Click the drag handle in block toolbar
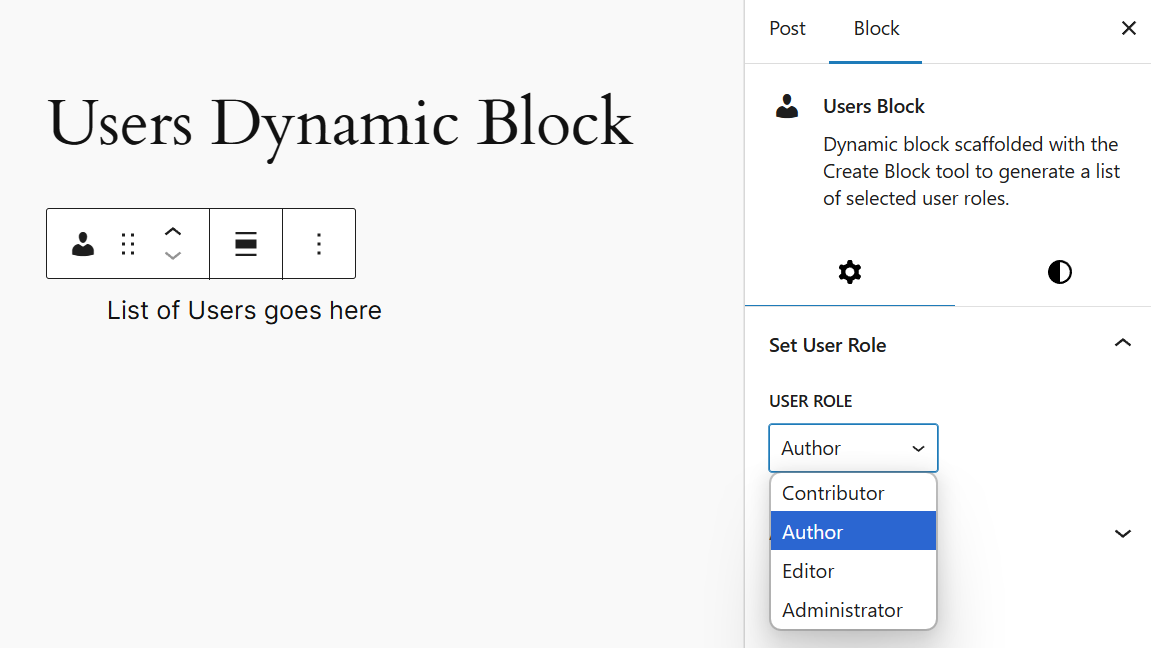 [x=128, y=244]
